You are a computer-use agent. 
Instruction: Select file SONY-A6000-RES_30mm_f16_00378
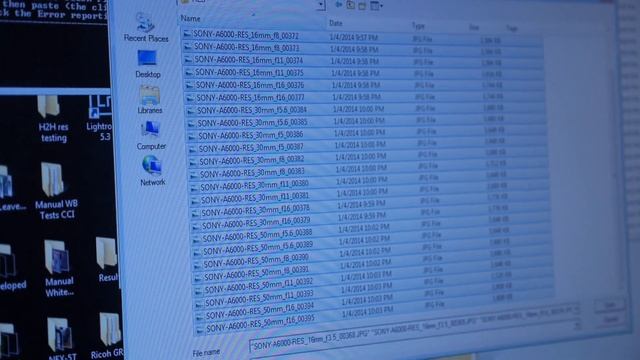coord(256,210)
